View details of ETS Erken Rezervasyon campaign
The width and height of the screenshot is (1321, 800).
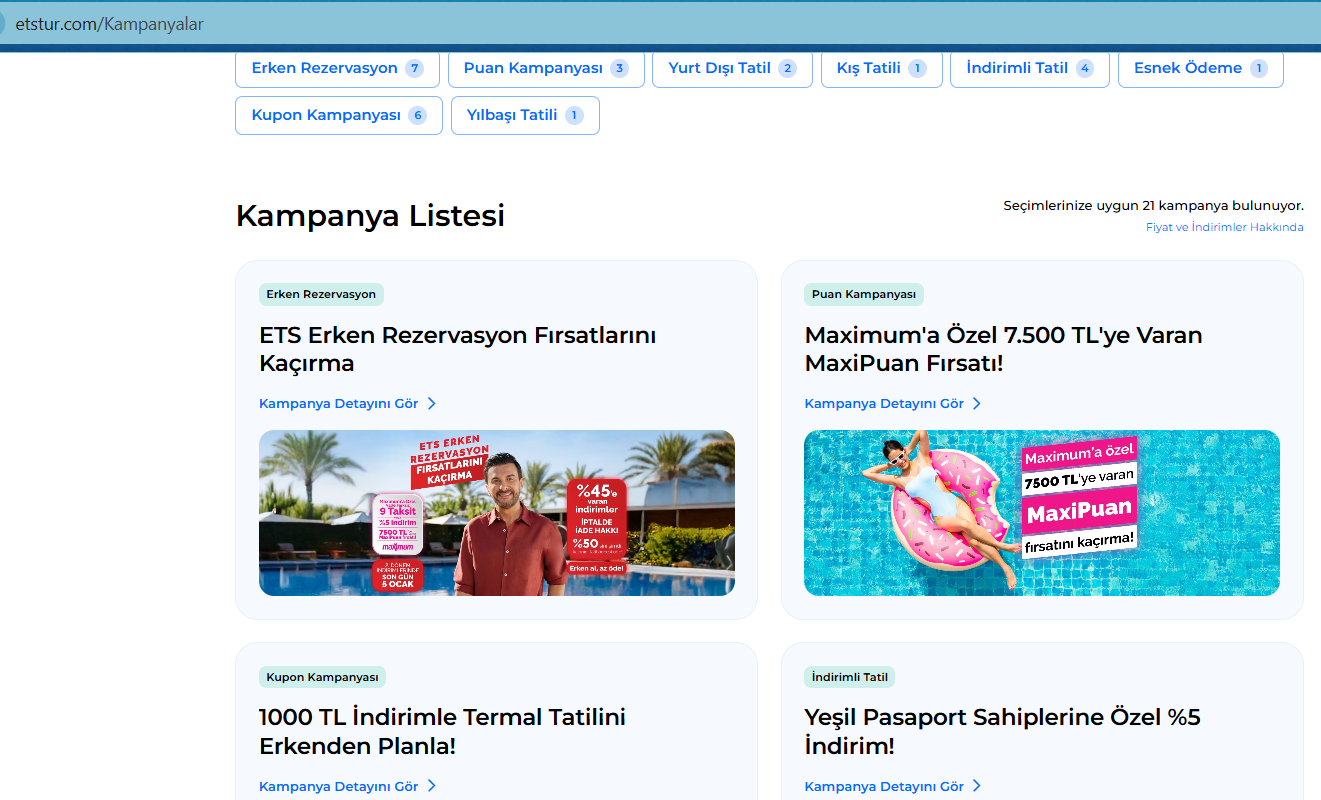pyautogui.click(x=348, y=403)
